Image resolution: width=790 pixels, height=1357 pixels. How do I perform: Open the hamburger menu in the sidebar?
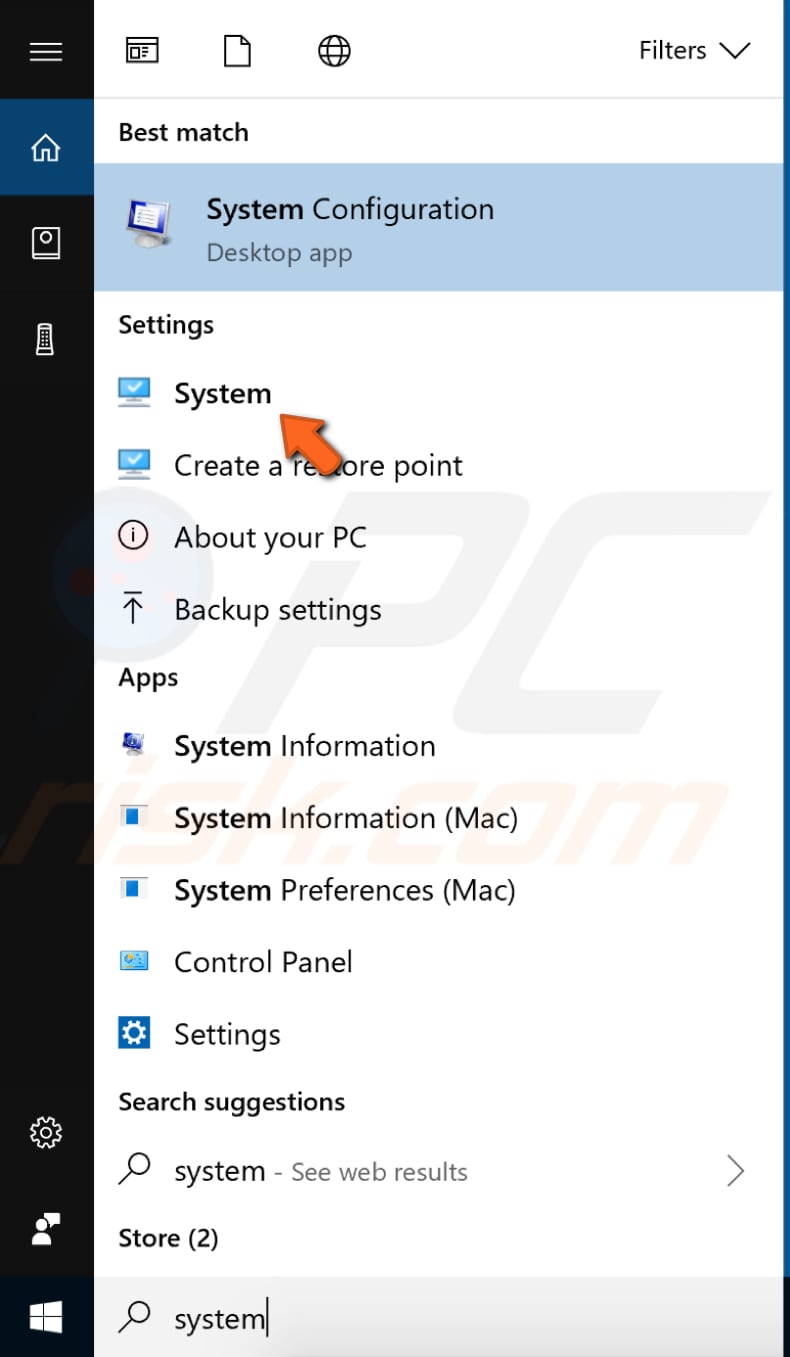click(46, 50)
